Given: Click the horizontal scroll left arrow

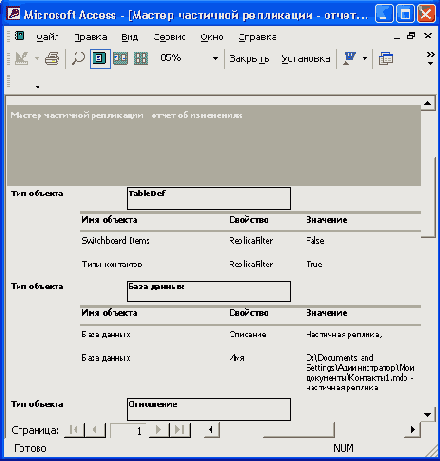Looking at the screenshot, I should point(211,430).
